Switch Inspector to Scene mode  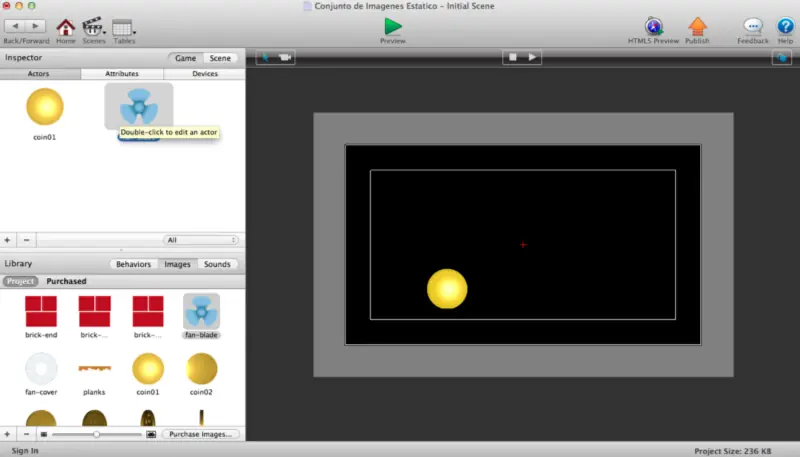coord(220,58)
